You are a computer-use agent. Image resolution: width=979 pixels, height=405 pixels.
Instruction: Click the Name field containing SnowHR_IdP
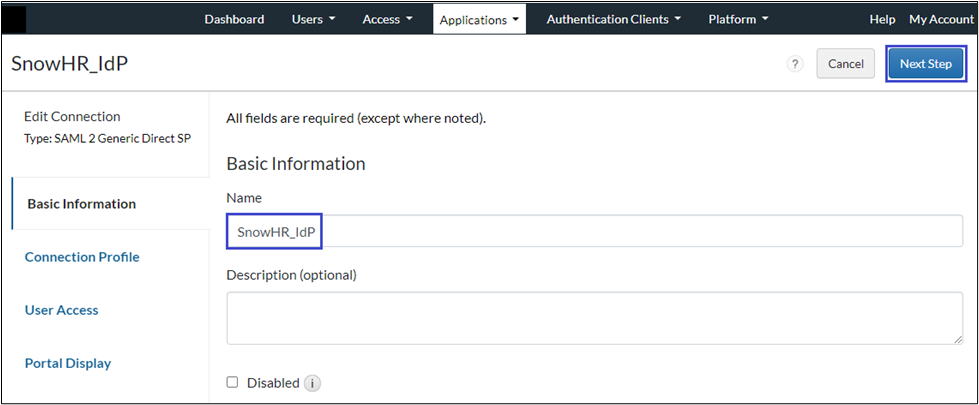(594, 231)
